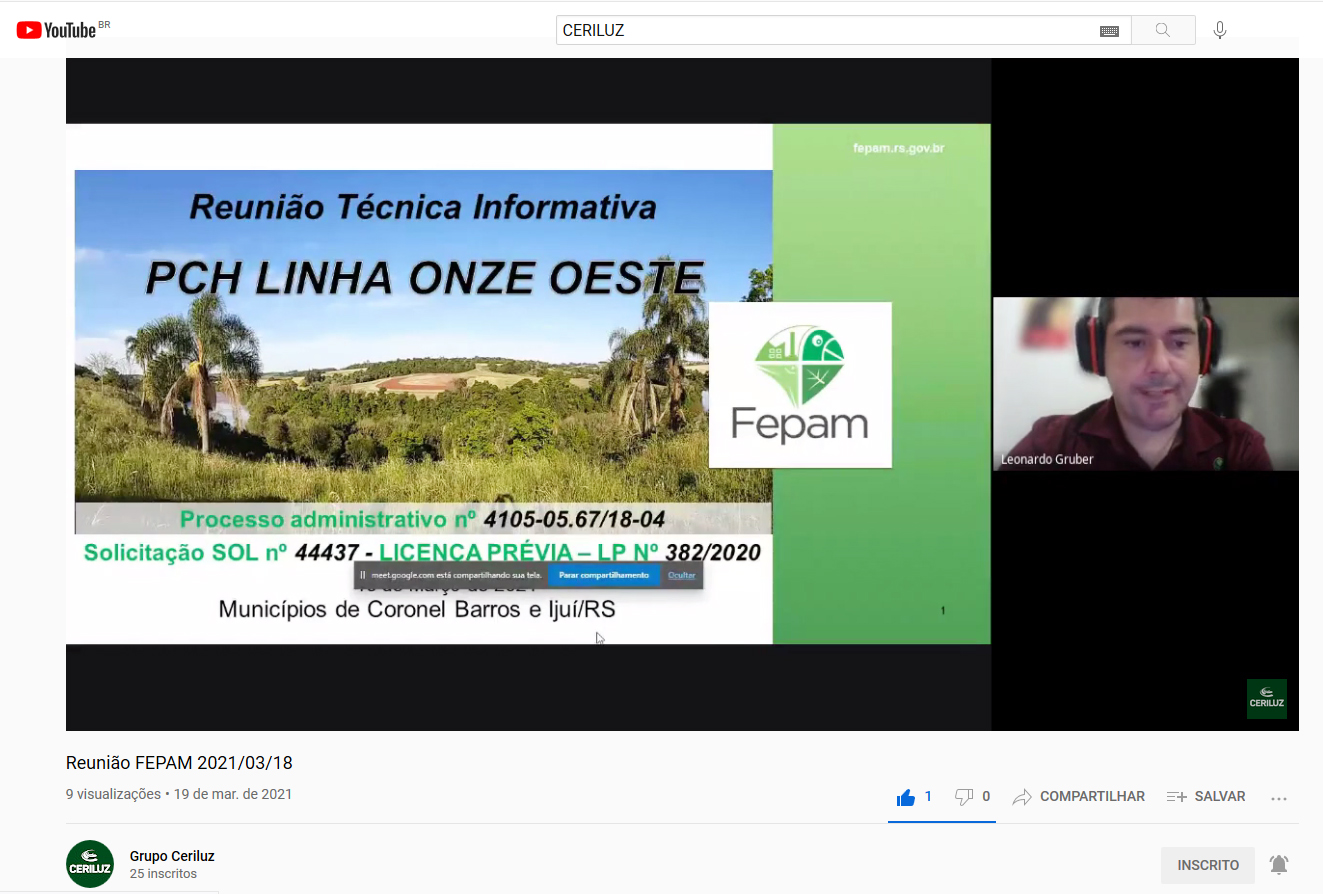Click the COMPARTILHAR share button
This screenshot has width=1323, height=894.
(x=1079, y=797)
